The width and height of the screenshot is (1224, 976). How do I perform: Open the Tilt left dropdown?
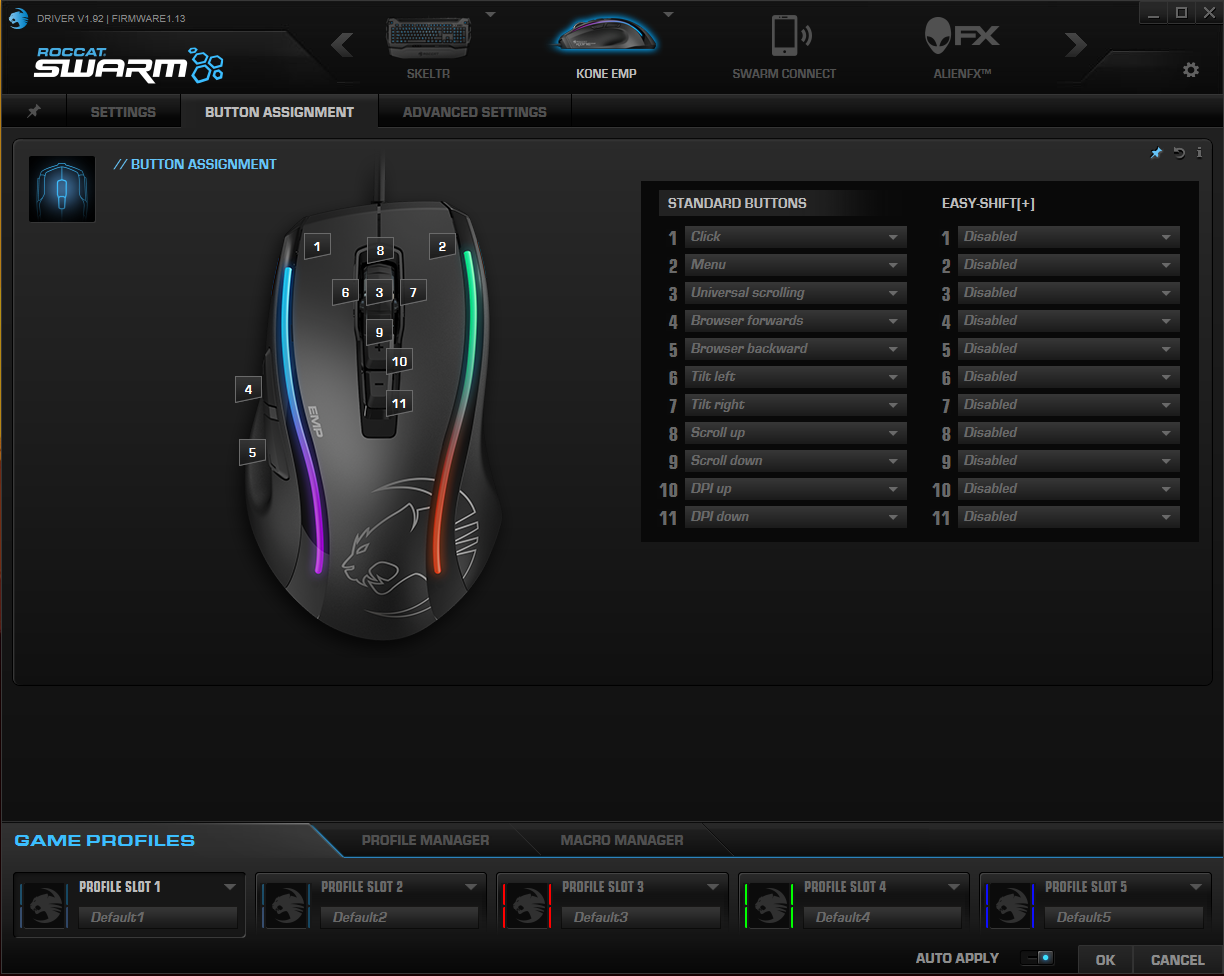click(795, 377)
